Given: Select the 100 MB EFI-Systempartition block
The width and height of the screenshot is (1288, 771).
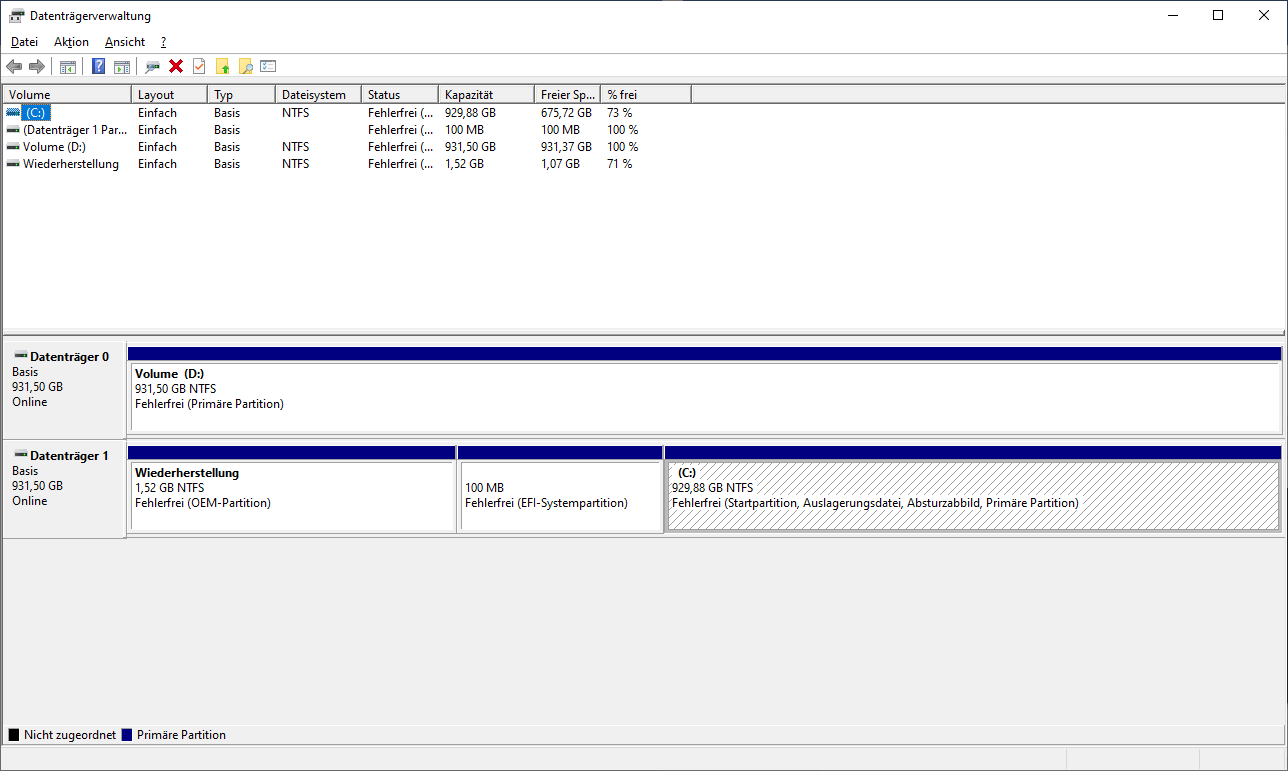Looking at the screenshot, I should 560,496.
